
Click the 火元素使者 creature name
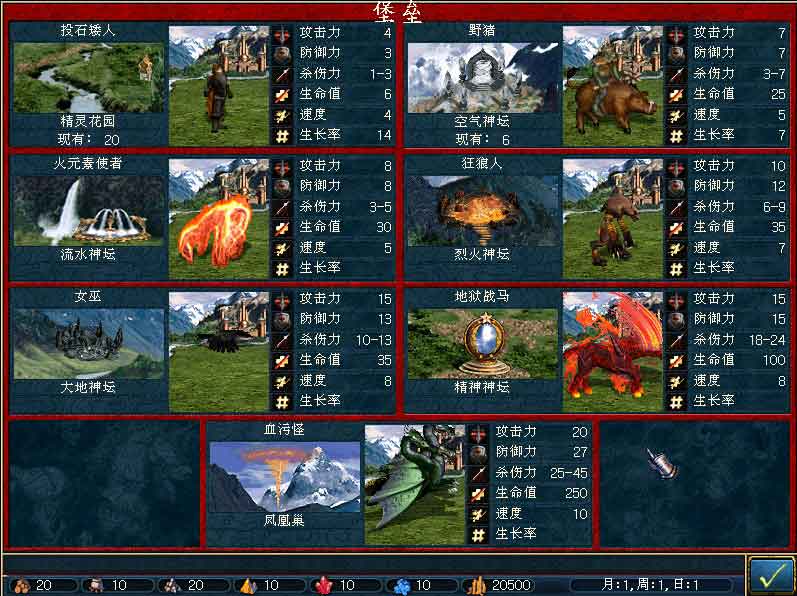pos(88,164)
